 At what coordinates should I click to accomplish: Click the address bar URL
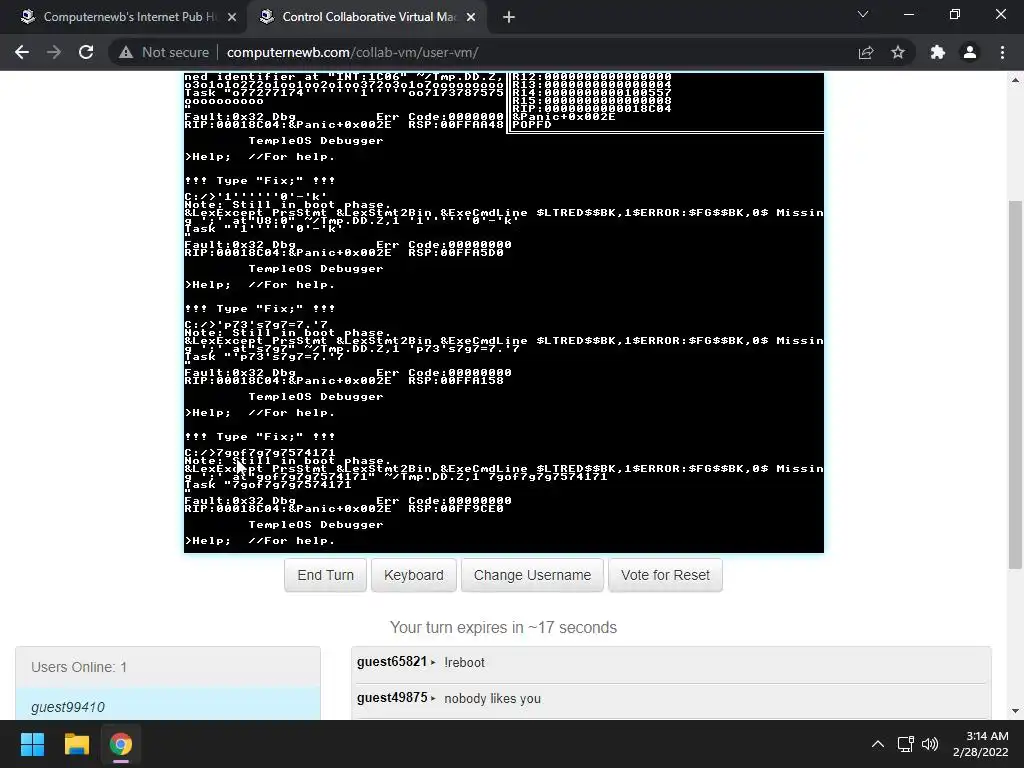(x=353, y=52)
